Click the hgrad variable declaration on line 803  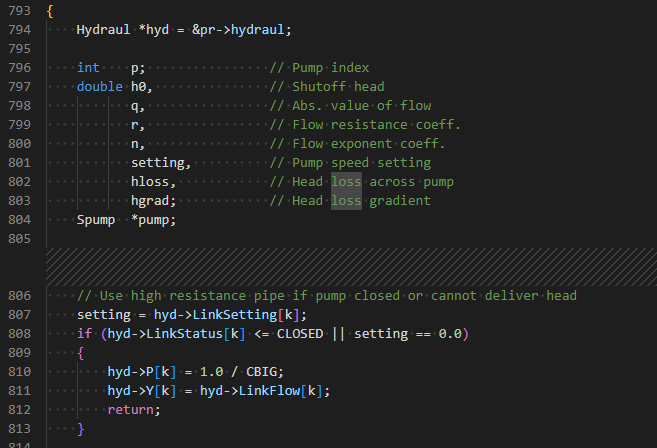(150, 201)
